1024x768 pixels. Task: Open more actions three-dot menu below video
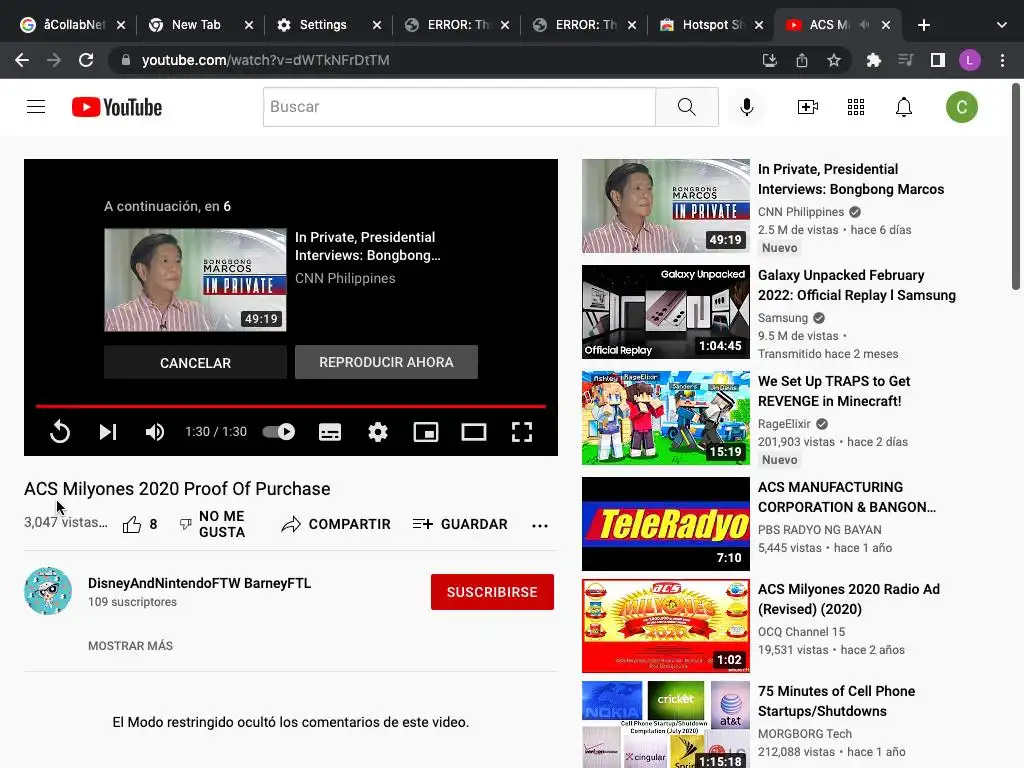(539, 525)
